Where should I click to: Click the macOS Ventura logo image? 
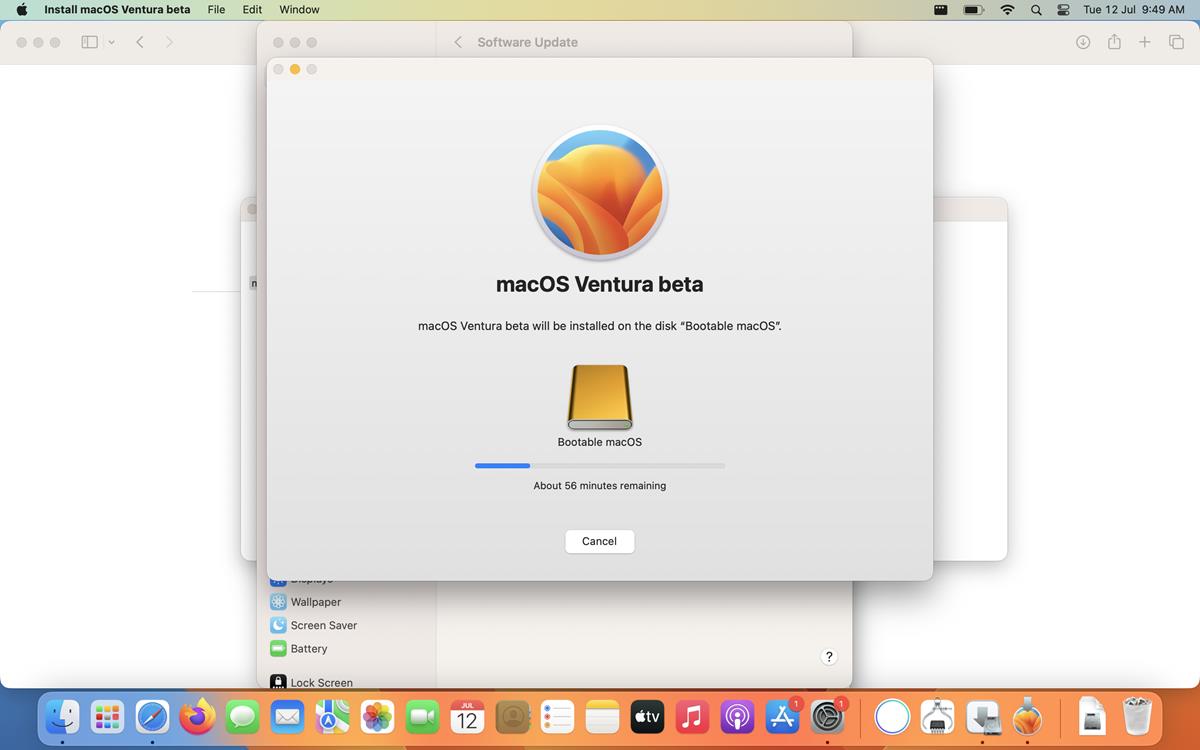599,192
